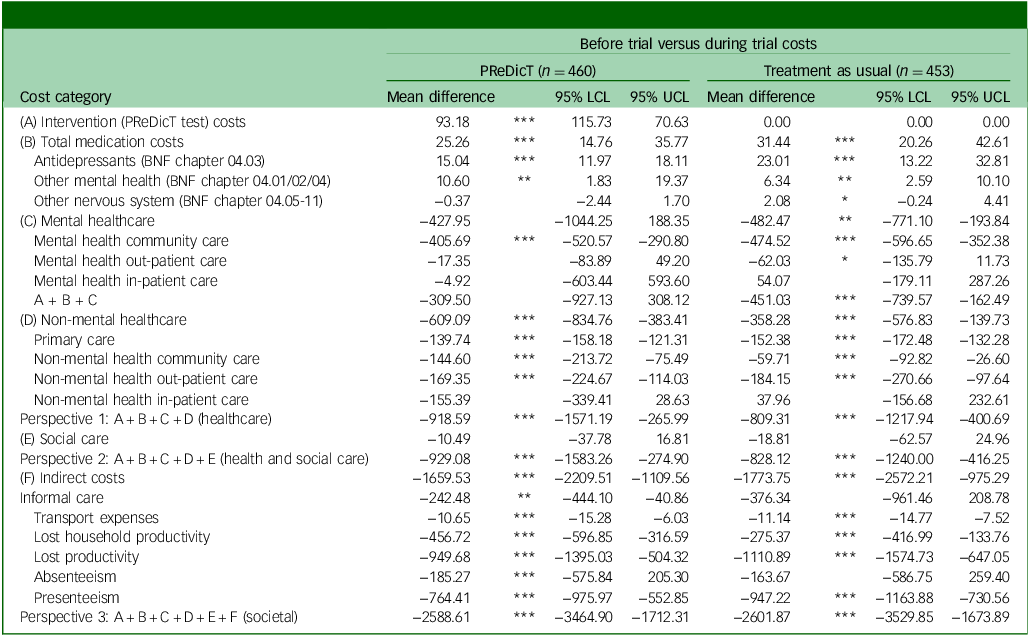Screen dimensions: 1029x636
Task: Click the 'Absenteeism' row label
Action: 75,577
